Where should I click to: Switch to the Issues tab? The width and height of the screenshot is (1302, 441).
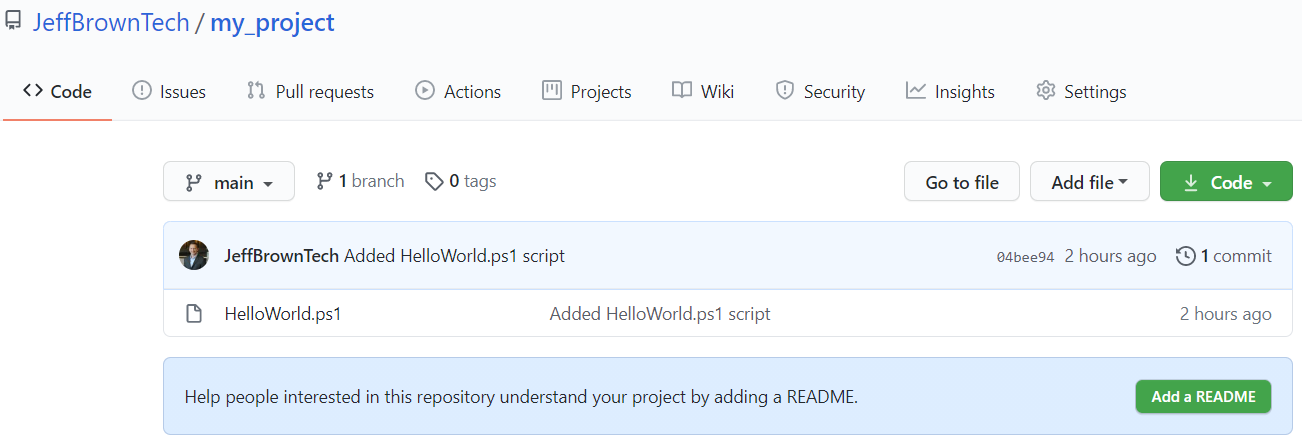[x=169, y=92]
